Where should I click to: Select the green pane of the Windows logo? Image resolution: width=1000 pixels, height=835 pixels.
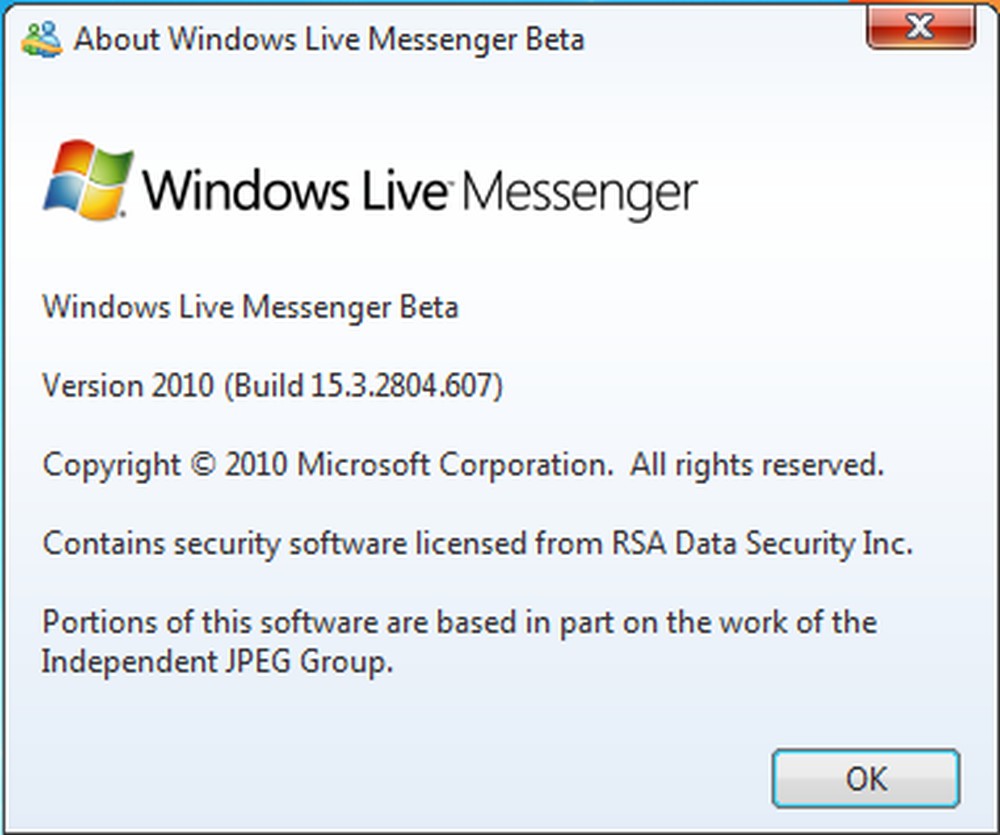[109, 165]
